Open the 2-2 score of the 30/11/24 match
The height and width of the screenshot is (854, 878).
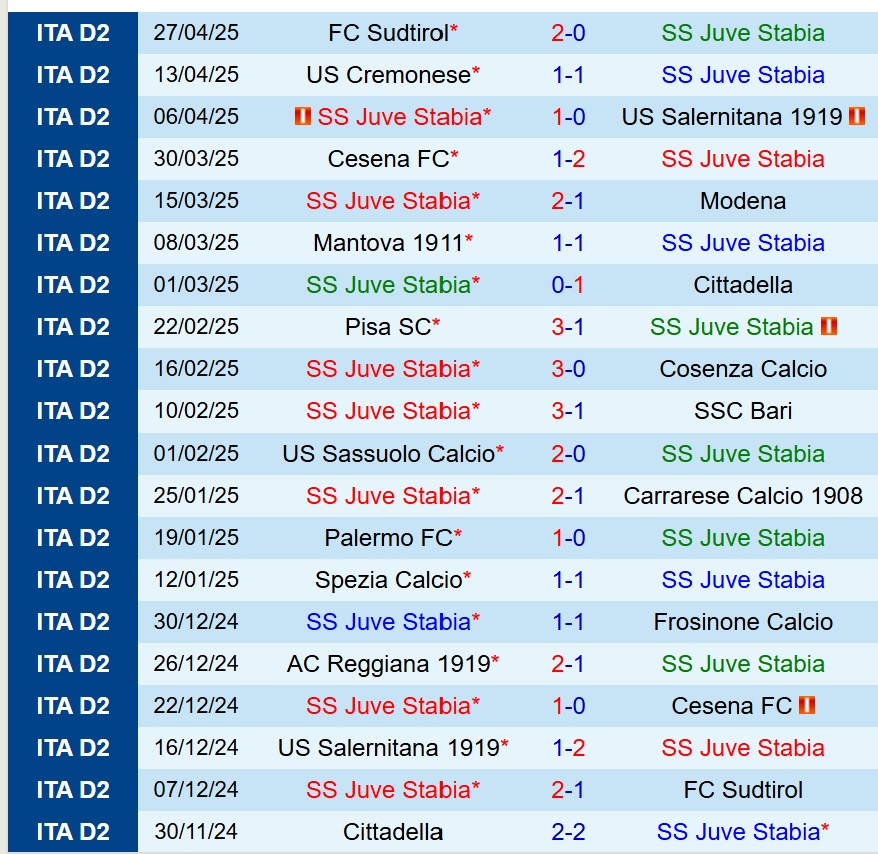(x=568, y=832)
